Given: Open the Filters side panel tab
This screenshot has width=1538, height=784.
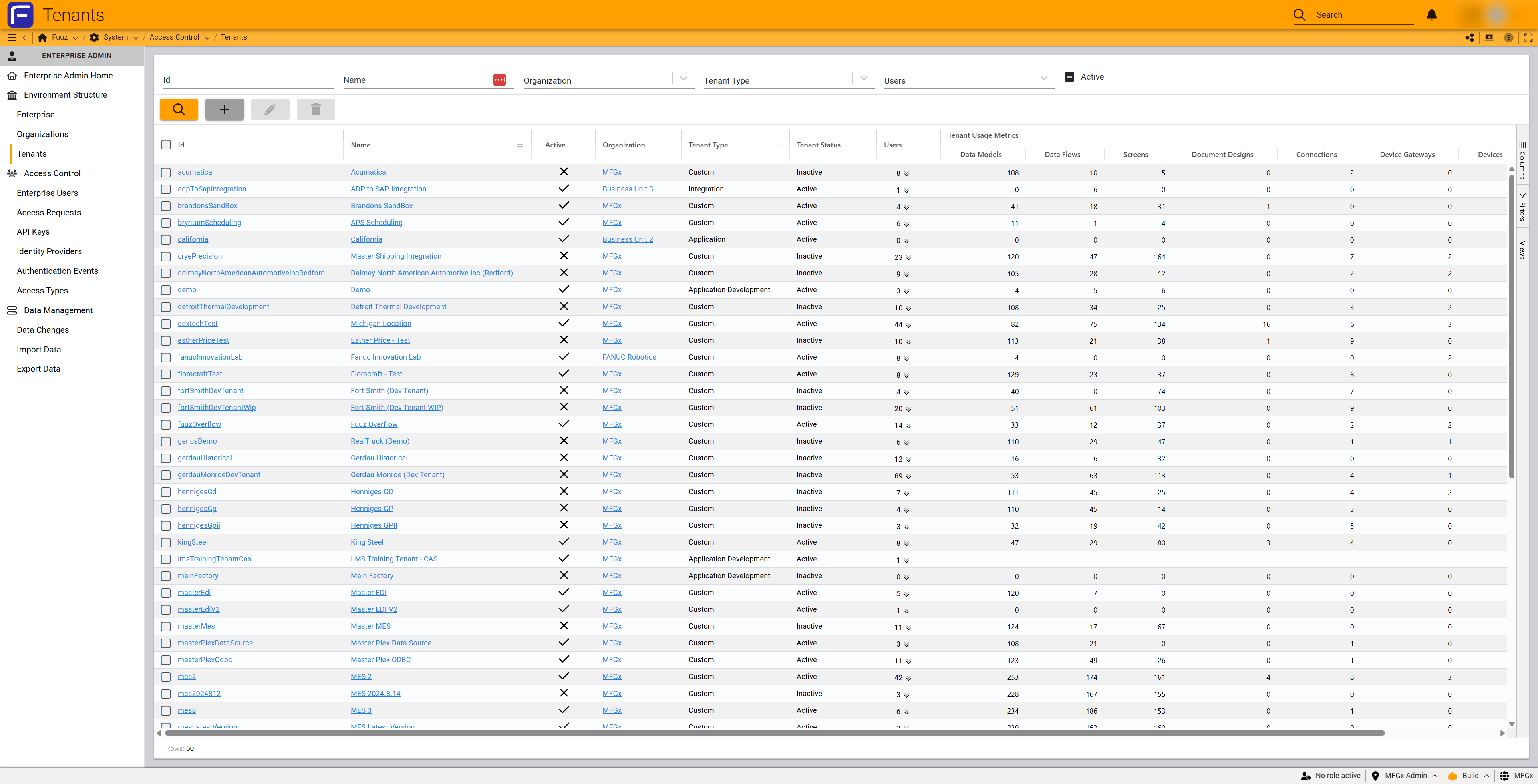Looking at the screenshot, I should [x=1522, y=207].
